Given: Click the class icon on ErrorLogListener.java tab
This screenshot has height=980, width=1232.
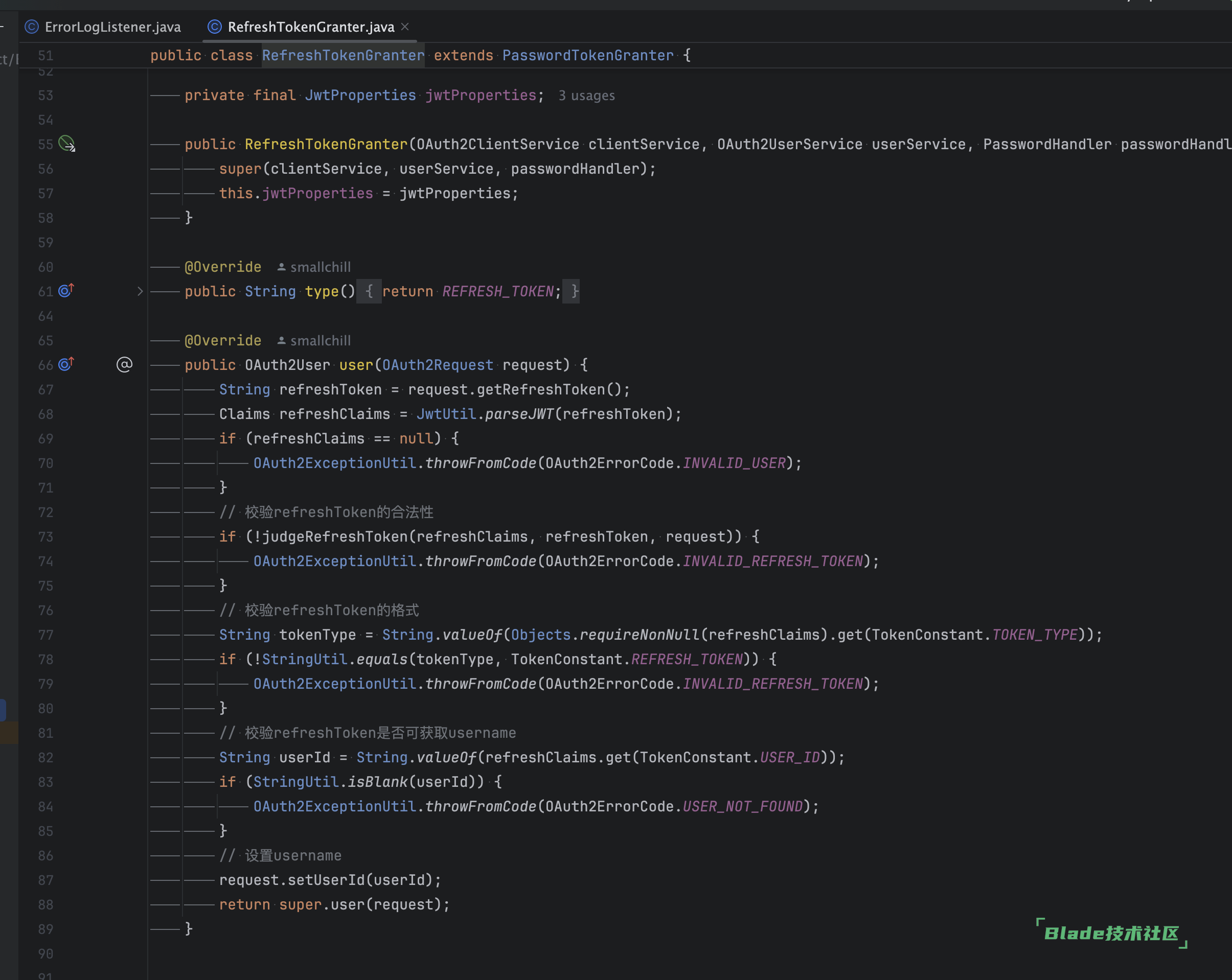Looking at the screenshot, I should pyautogui.click(x=32, y=27).
